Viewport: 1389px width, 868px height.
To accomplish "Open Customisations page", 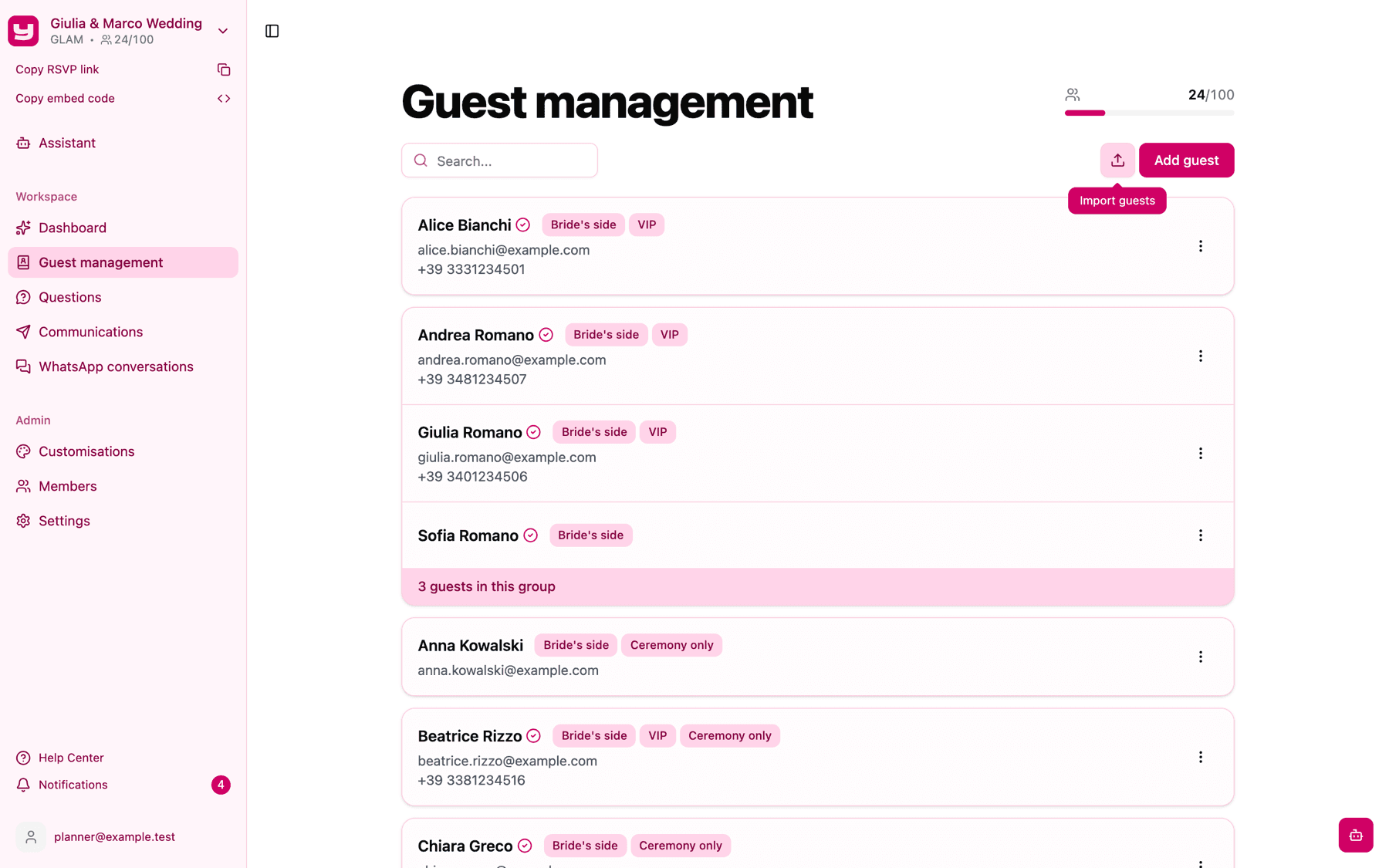I will coord(123,451).
